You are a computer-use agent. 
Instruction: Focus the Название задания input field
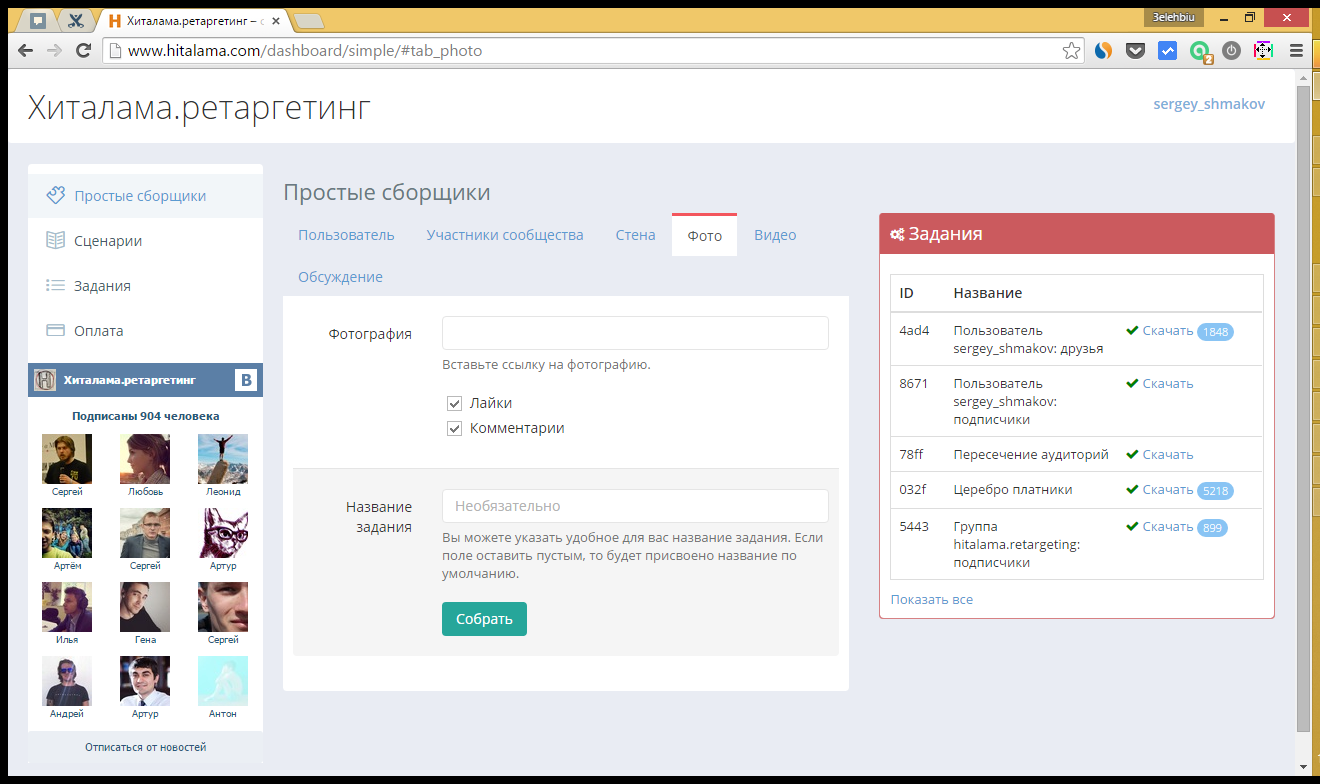(635, 506)
